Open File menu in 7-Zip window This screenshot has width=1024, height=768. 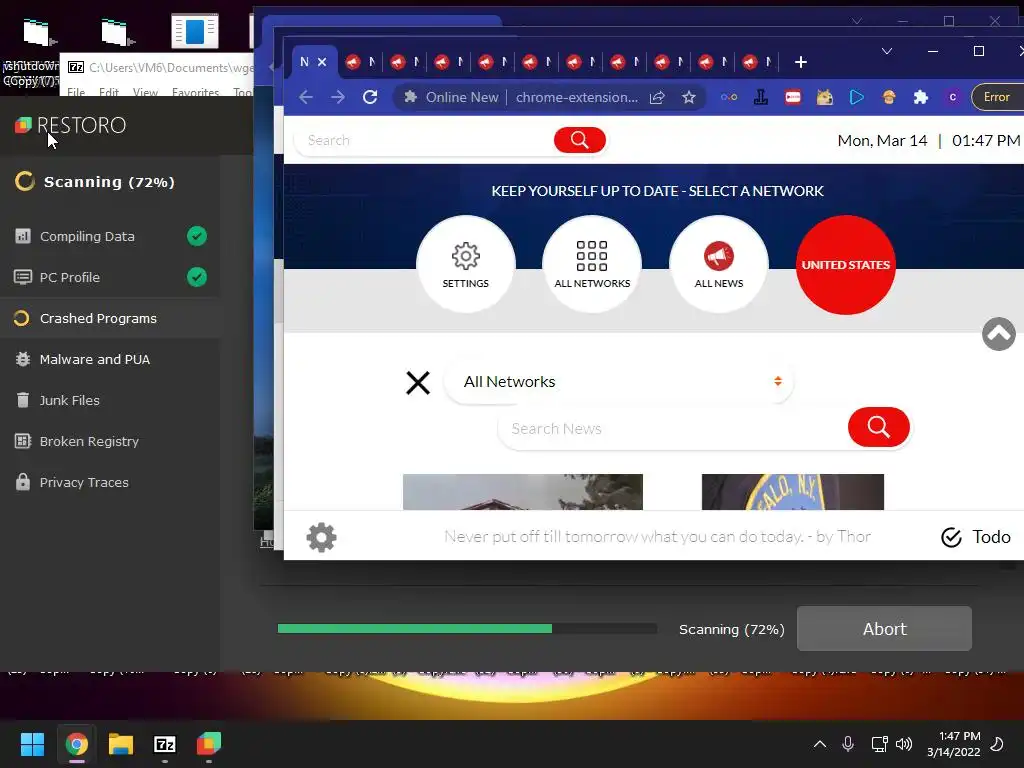click(x=76, y=92)
